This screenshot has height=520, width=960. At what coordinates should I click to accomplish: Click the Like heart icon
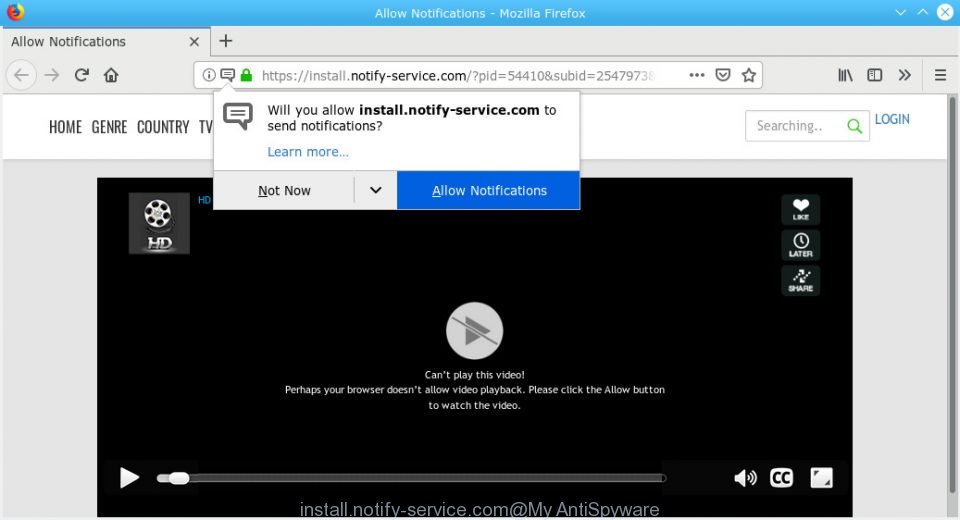pos(801,209)
